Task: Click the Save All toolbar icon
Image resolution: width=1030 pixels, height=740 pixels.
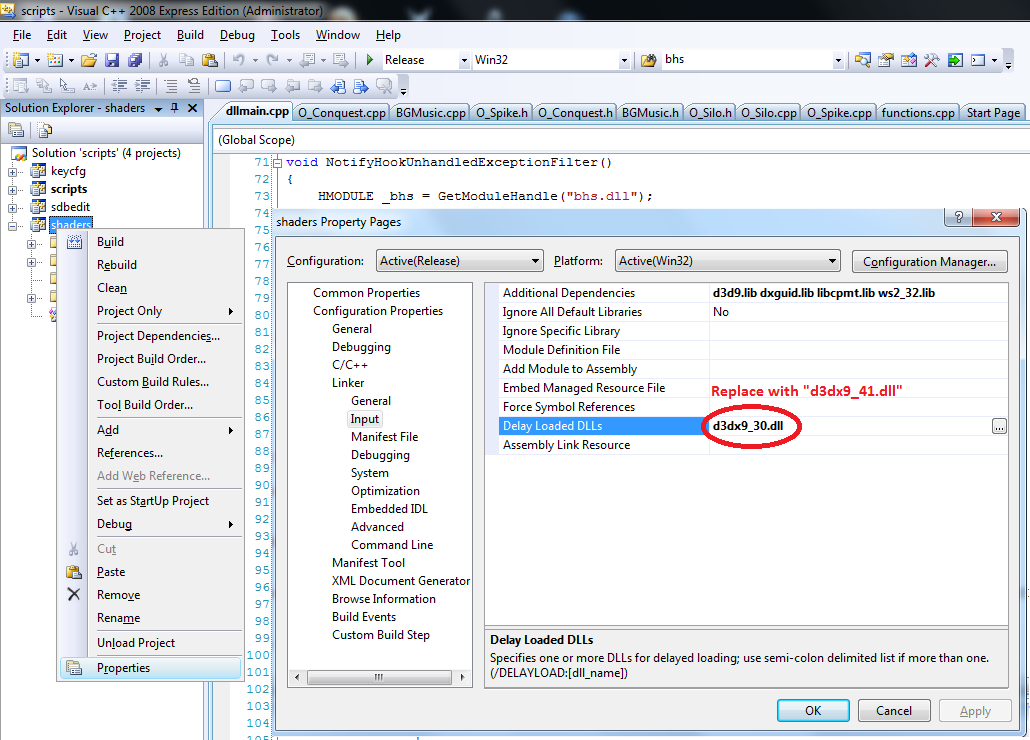Action: [132, 60]
